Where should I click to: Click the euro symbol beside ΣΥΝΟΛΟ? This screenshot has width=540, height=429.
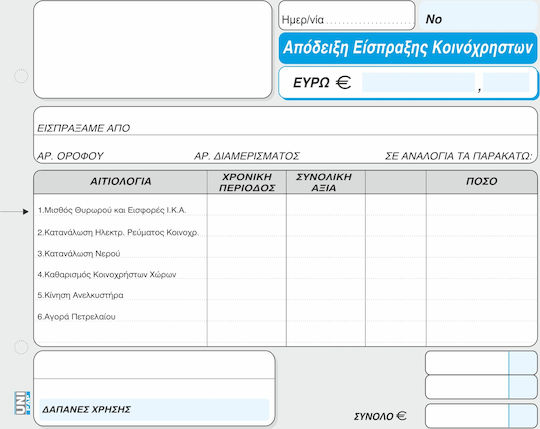coord(401,416)
